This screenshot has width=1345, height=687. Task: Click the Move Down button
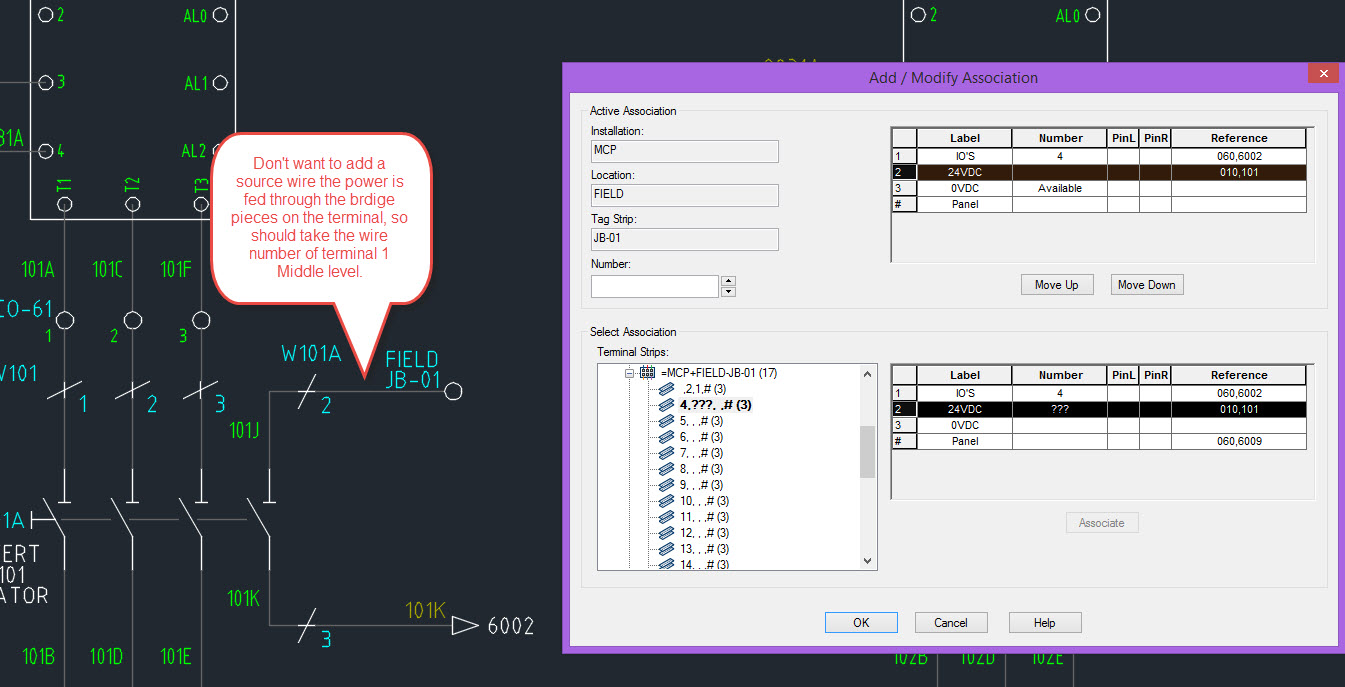click(x=1146, y=284)
